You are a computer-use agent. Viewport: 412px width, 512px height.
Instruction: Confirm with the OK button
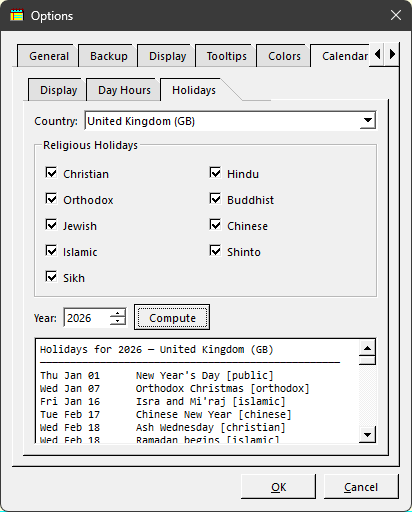pyautogui.click(x=278, y=487)
